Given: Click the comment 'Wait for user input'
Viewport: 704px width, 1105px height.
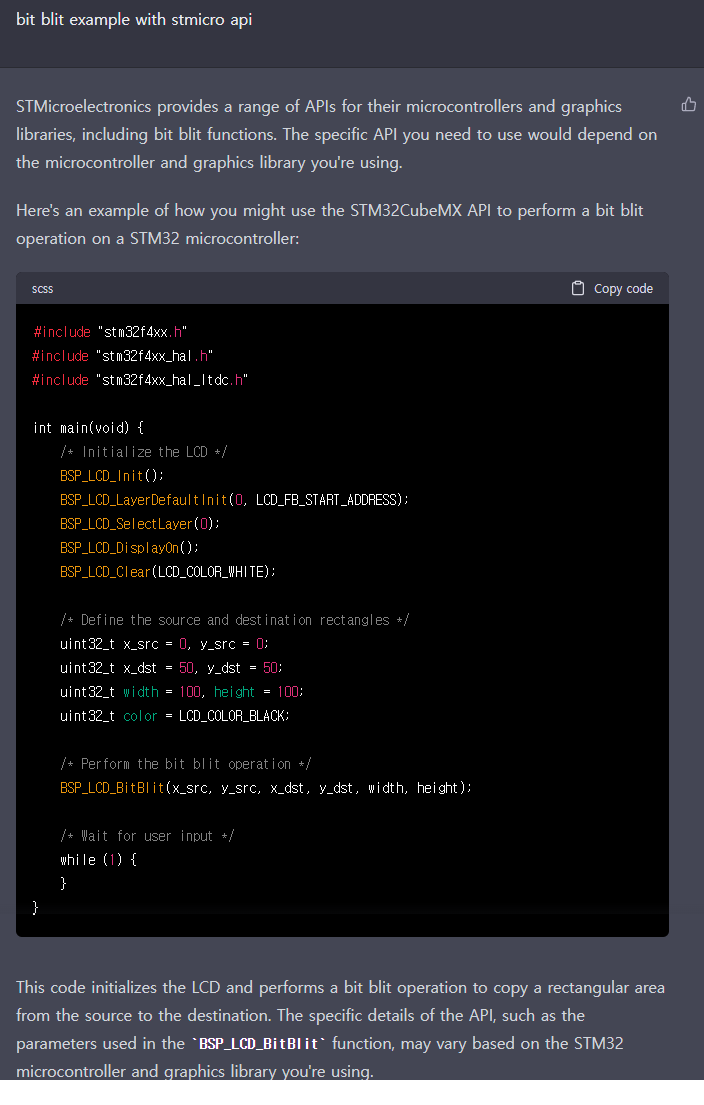Looking at the screenshot, I should (147, 836).
